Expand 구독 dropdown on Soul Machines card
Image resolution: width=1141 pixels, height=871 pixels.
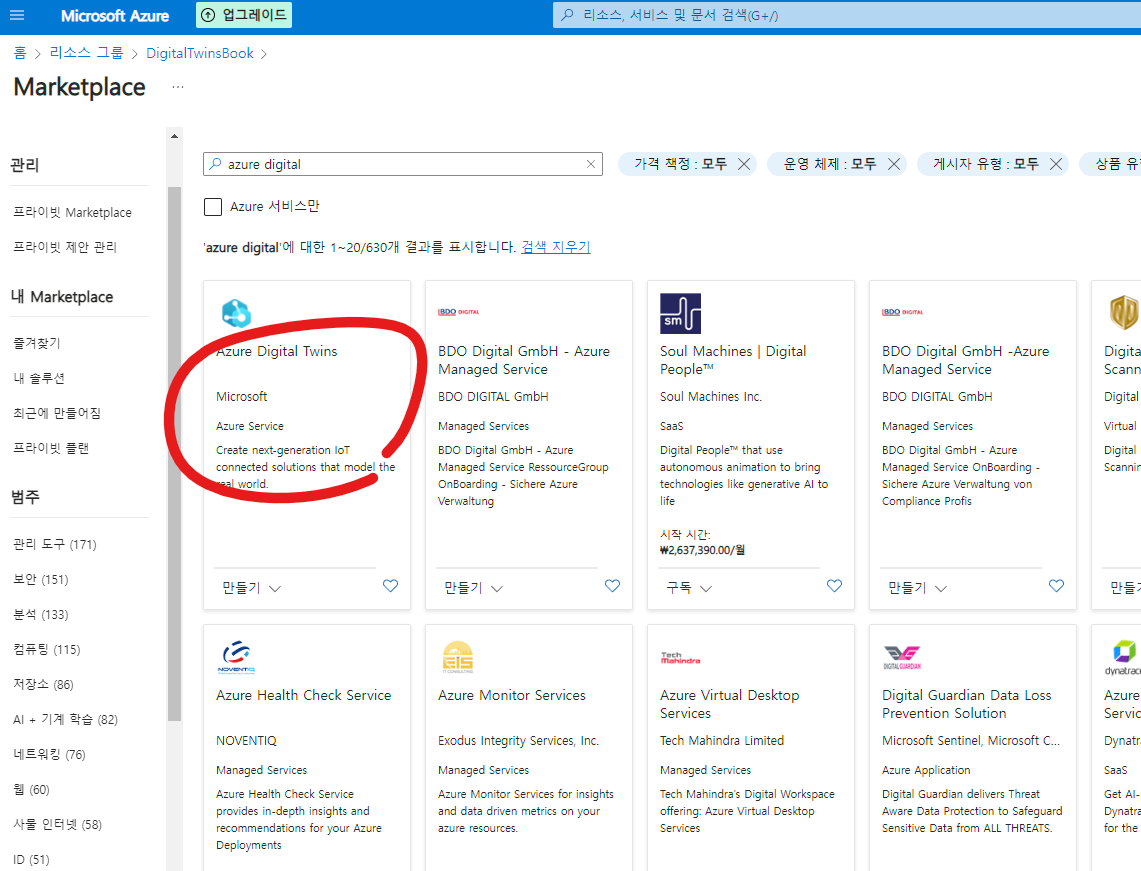[689, 588]
